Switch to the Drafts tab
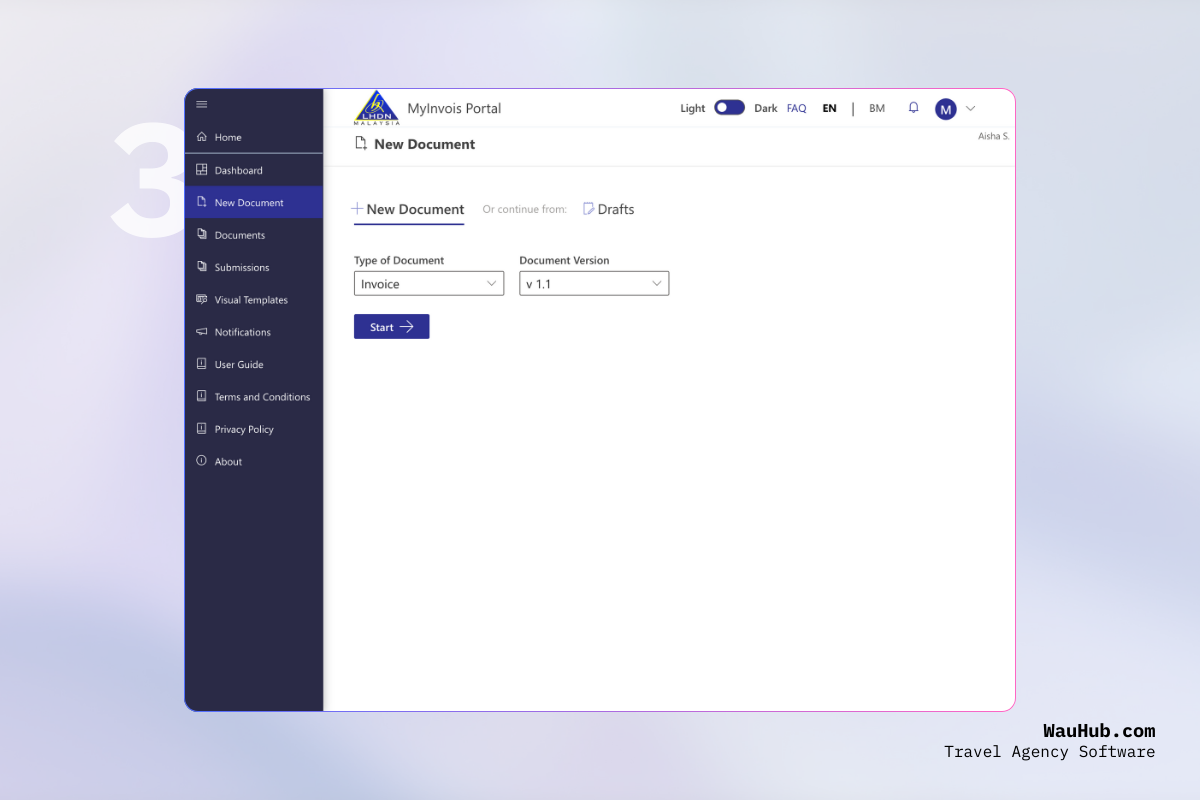 click(x=609, y=209)
